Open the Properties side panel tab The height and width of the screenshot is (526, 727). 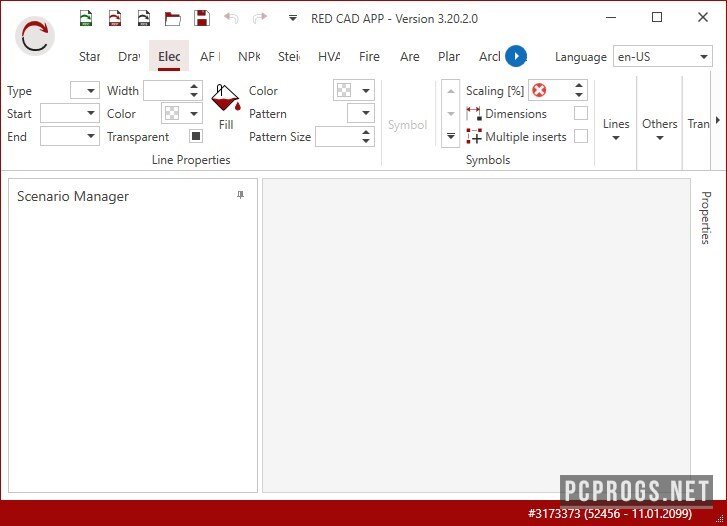705,218
